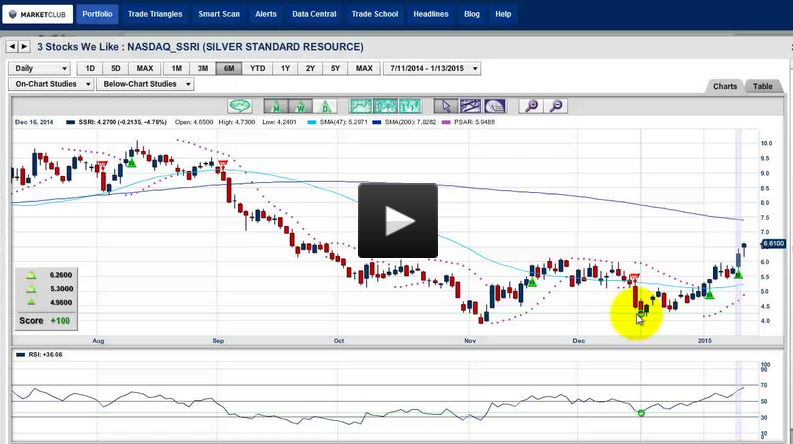Zoom in on the chart
The image size is (793, 444).
tap(532, 106)
